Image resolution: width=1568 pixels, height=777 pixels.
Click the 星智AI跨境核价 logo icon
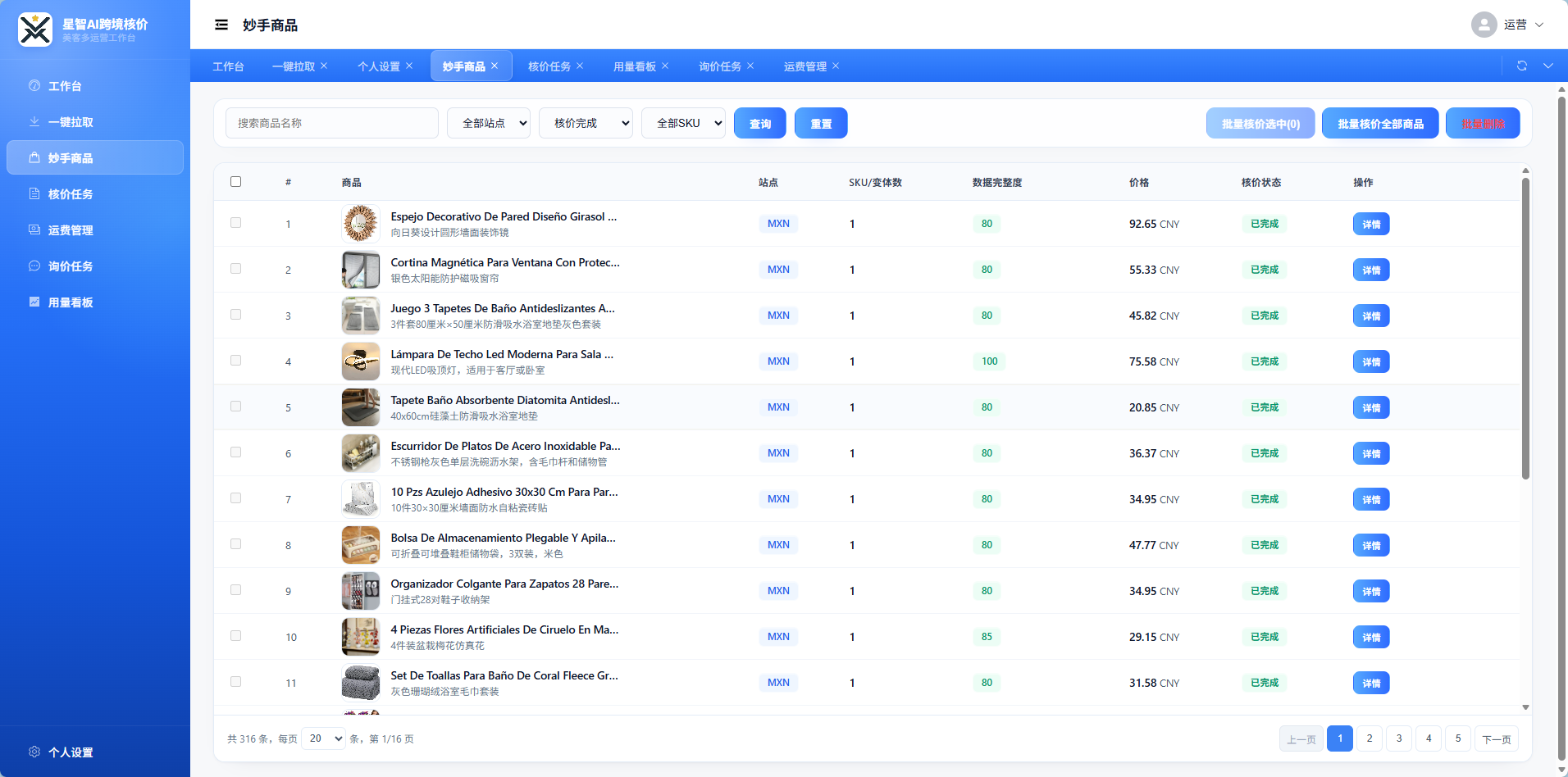point(35,30)
